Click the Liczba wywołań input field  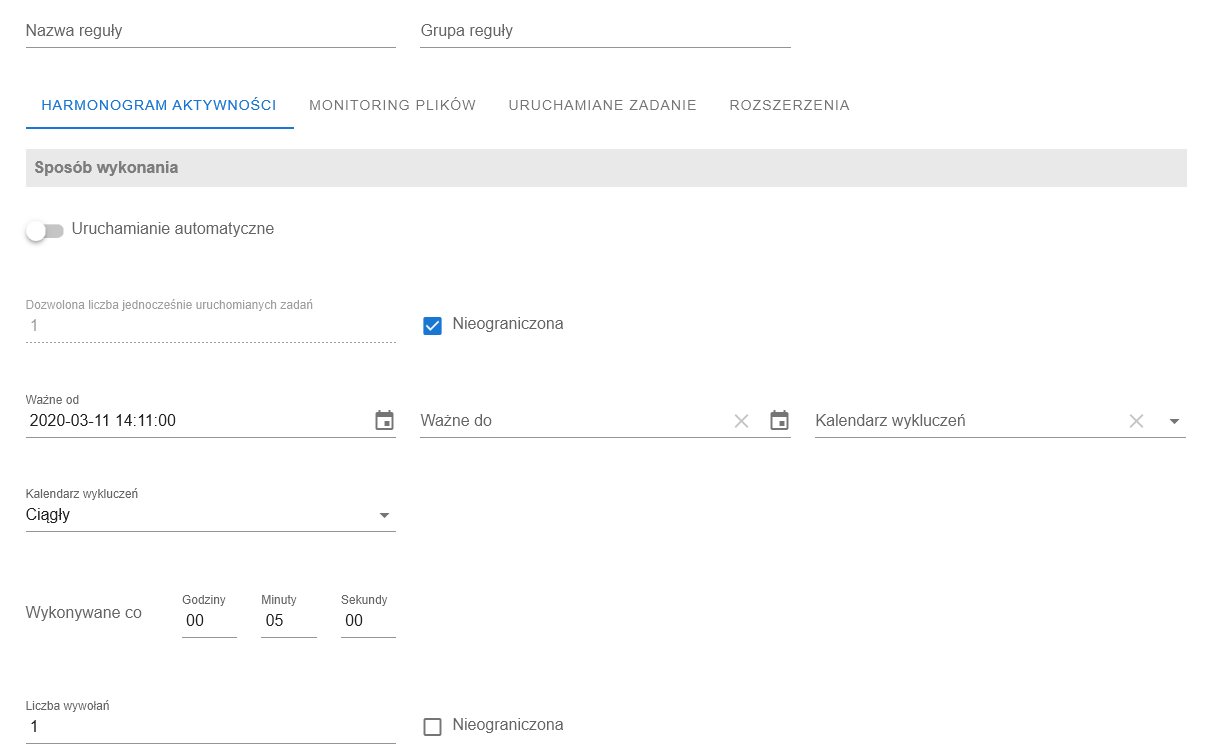click(210, 727)
